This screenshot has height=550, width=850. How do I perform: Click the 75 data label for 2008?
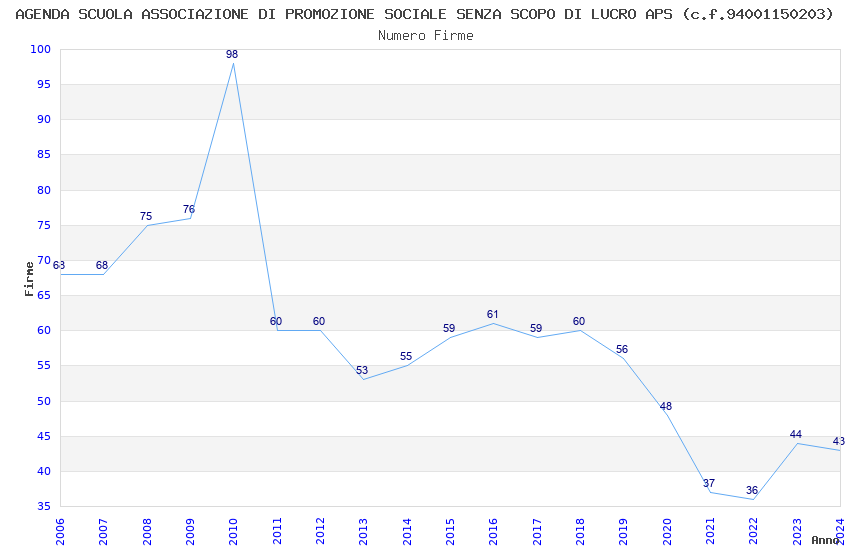pyautogui.click(x=146, y=216)
